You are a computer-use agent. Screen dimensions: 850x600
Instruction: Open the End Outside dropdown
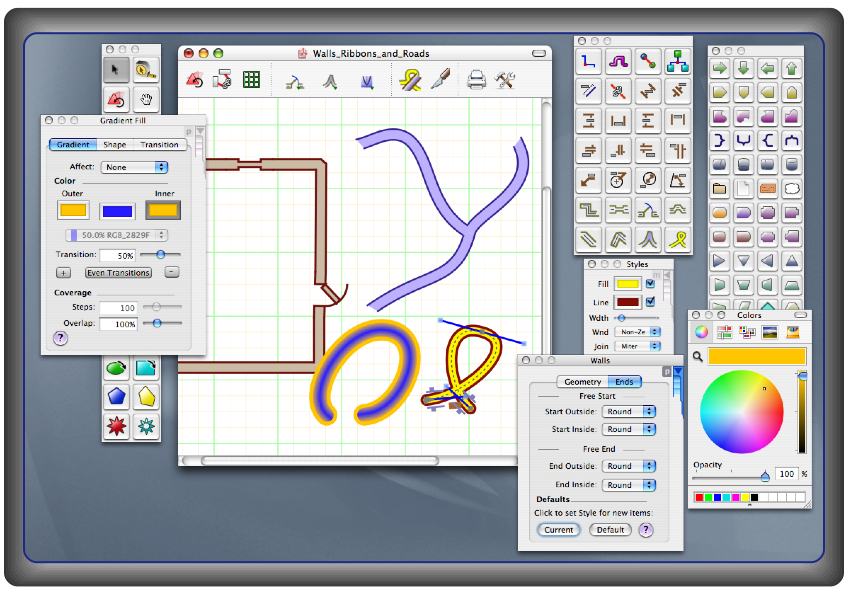[x=629, y=466]
